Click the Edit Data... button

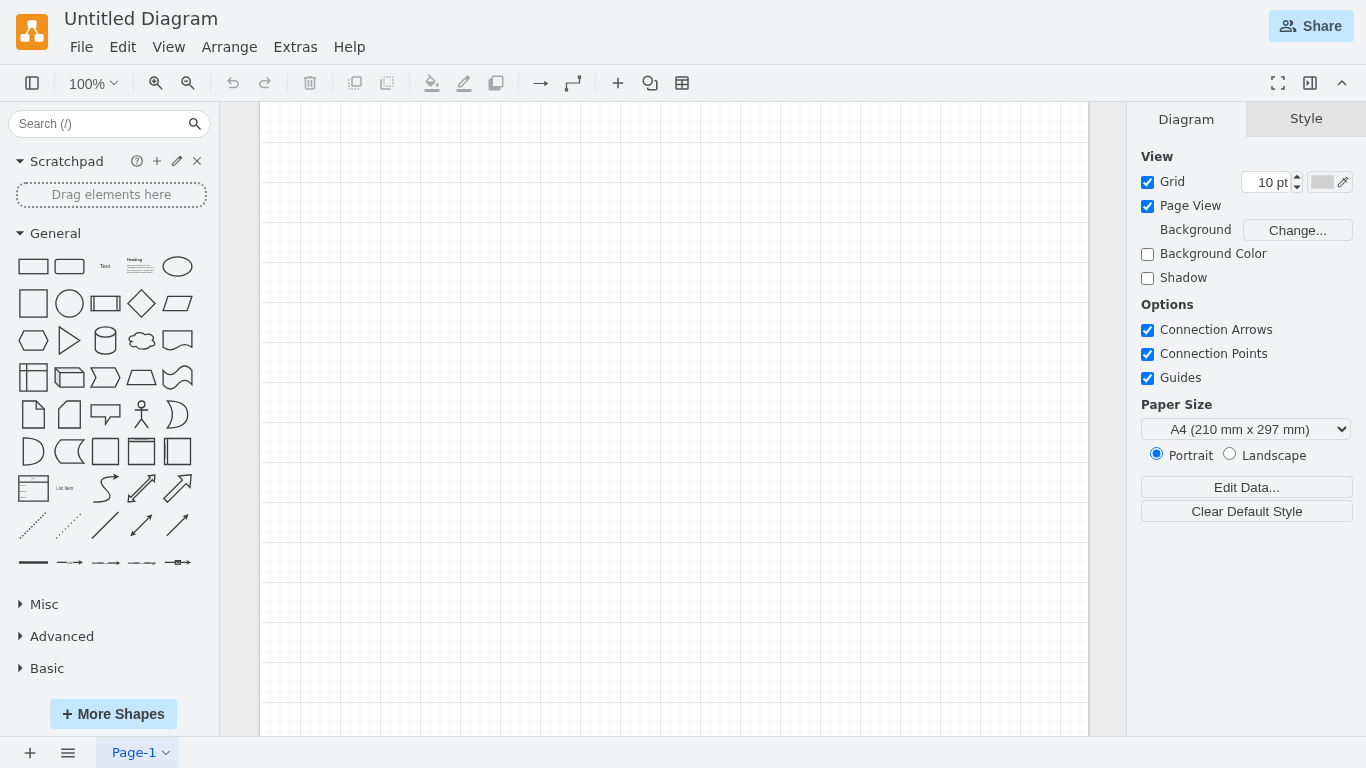(x=1247, y=487)
